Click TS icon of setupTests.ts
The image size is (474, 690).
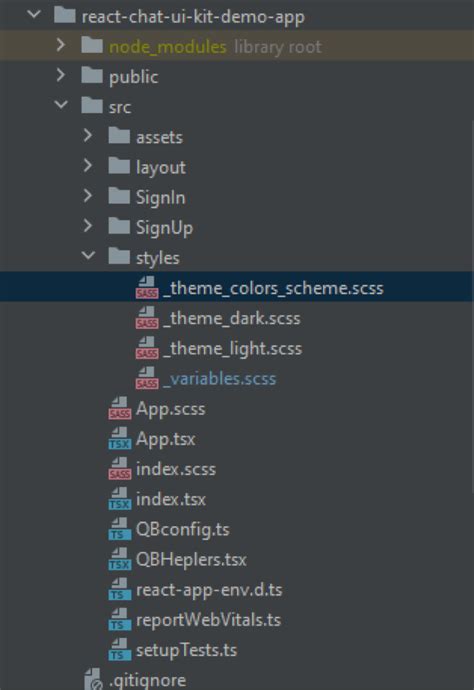tap(119, 649)
